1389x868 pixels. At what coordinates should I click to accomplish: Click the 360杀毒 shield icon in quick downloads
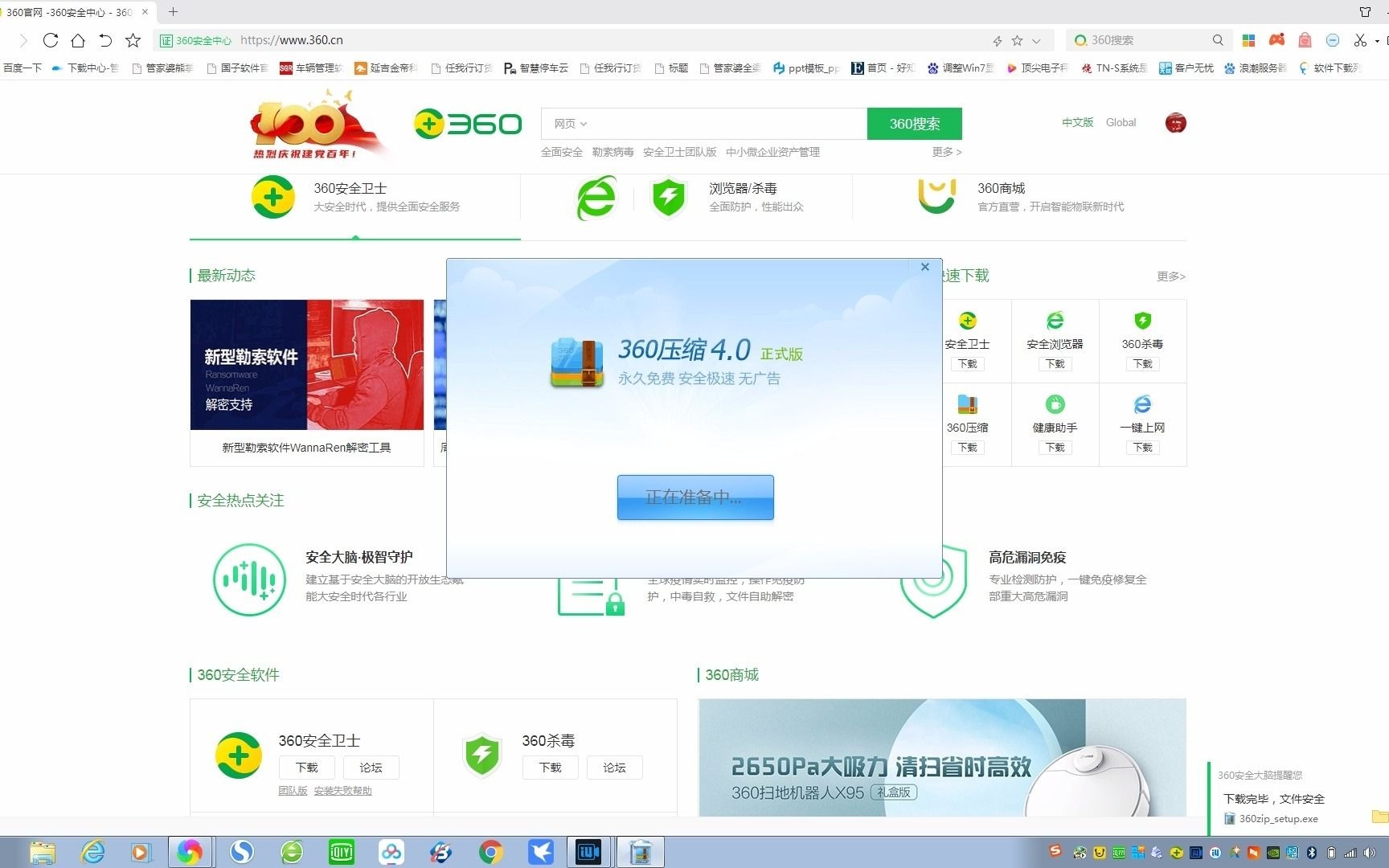[x=1142, y=321]
